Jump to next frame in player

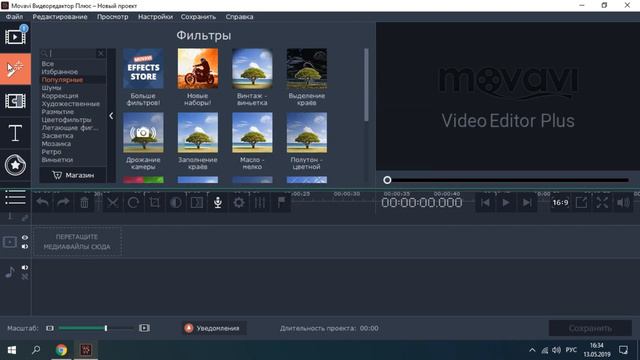click(527, 202)
